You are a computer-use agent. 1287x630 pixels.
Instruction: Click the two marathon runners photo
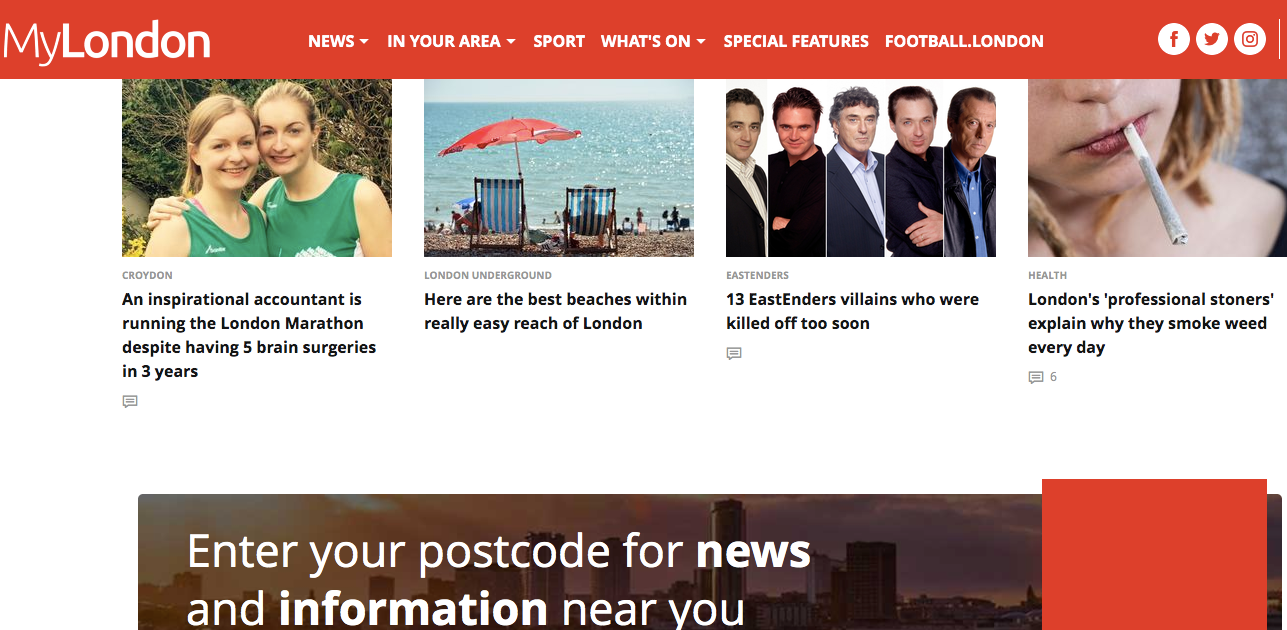coord(257,168)
